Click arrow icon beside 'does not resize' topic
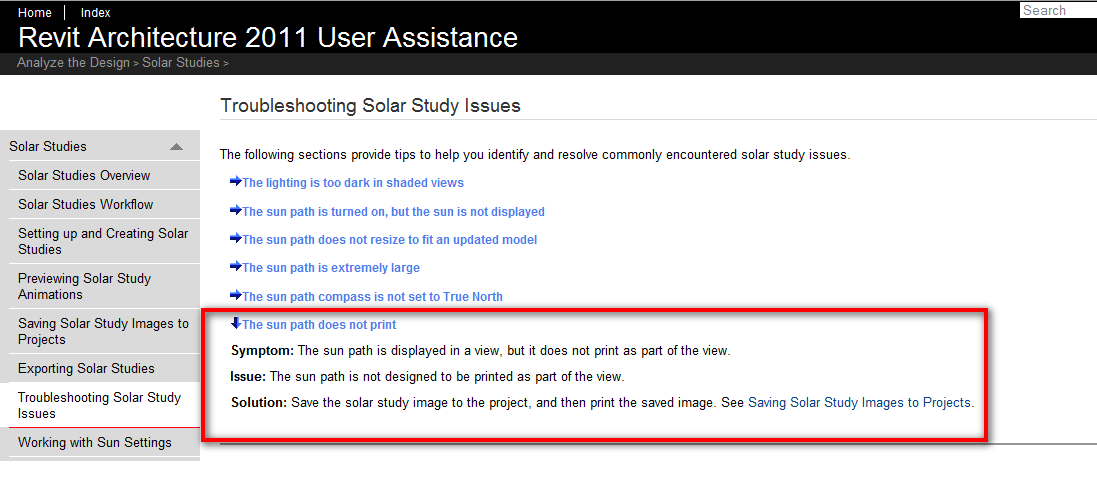The image size is (1097, 496). click(235, 239)
